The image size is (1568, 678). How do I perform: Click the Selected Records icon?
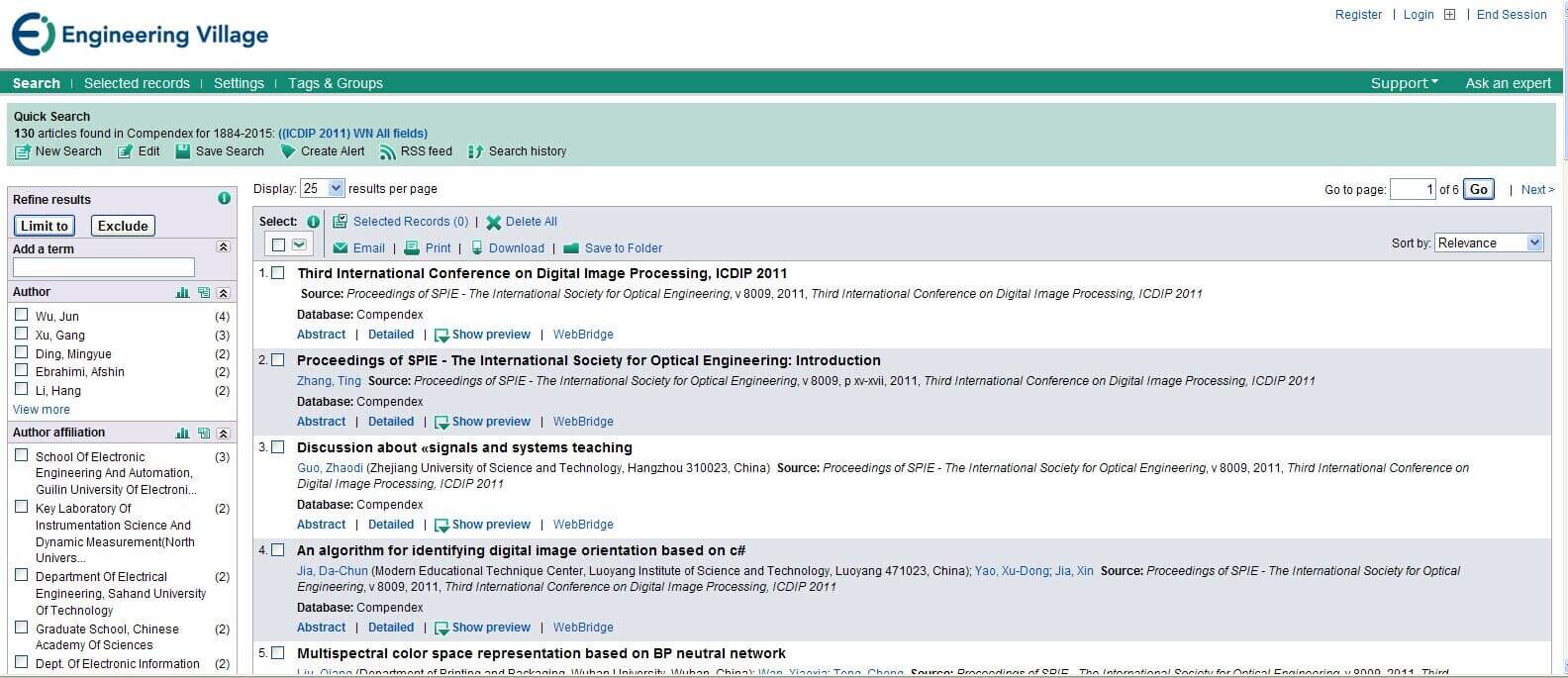[340, 222]
